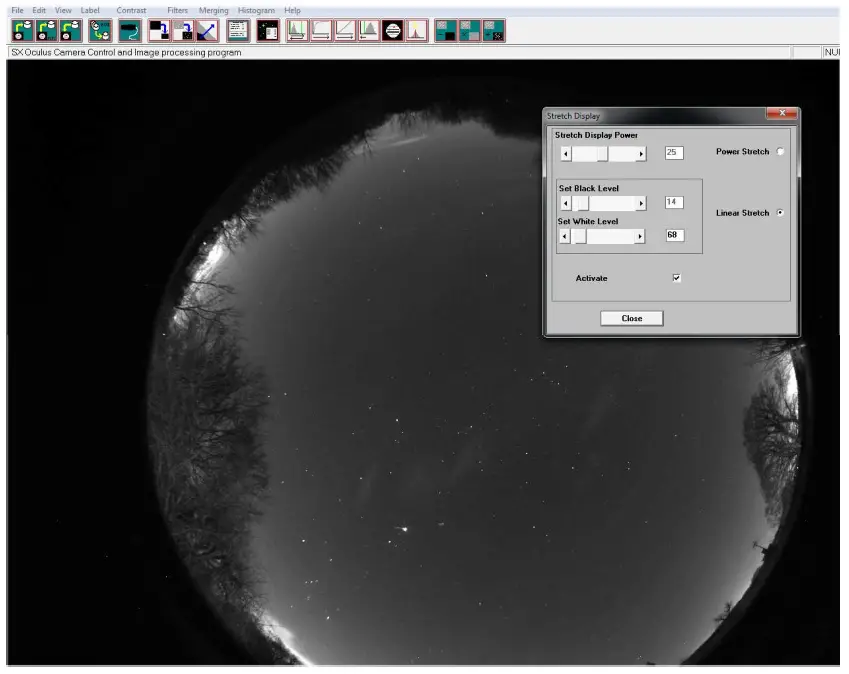
Task: Start continuous capture with the looping camera icon
Action: point(98,29)
